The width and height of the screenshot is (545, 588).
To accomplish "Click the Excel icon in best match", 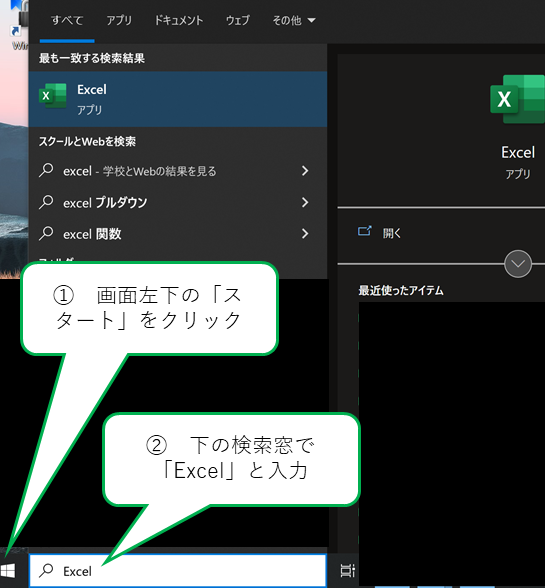I will (x=53, y=96).
